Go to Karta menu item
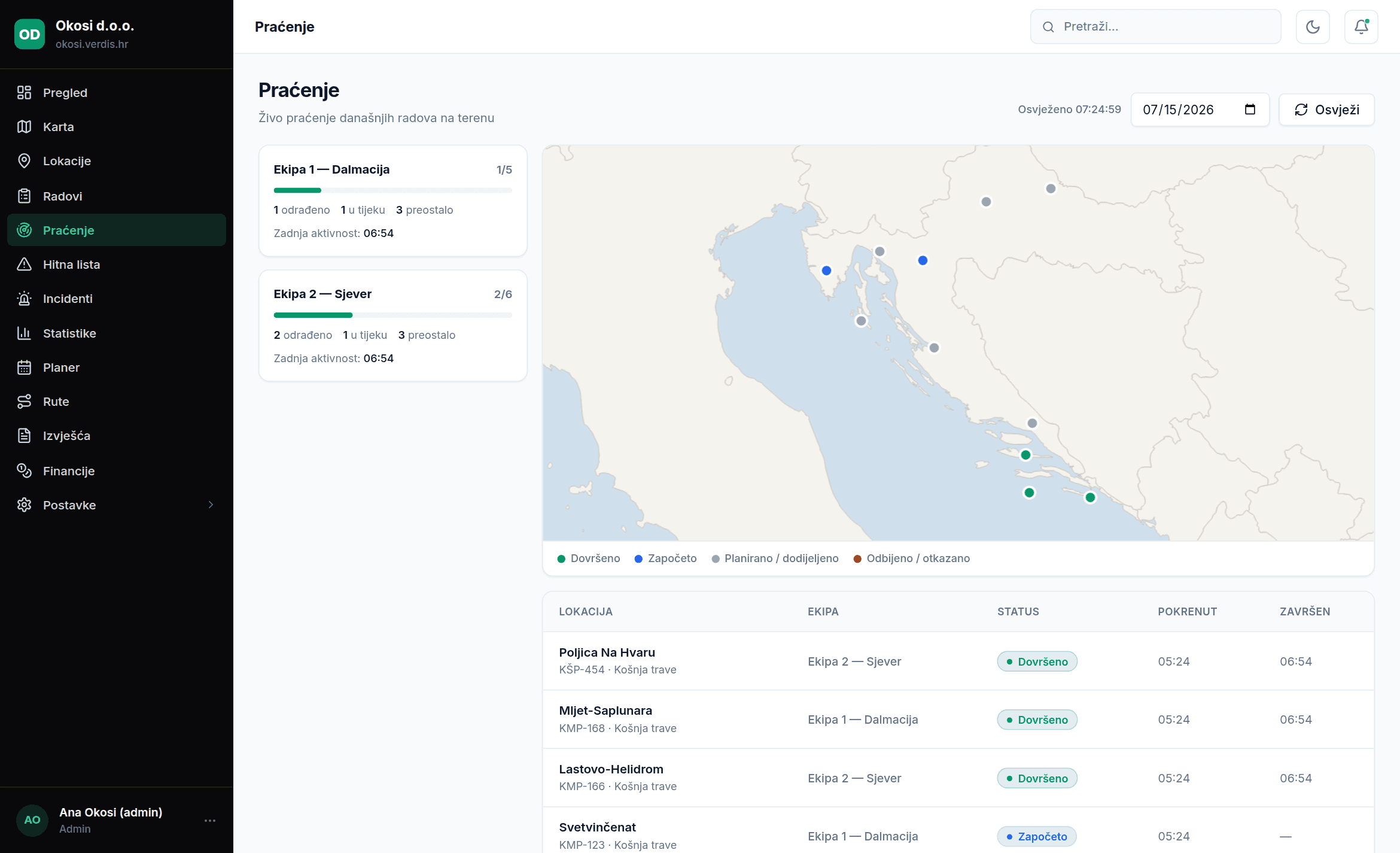 tap(117, 127)
